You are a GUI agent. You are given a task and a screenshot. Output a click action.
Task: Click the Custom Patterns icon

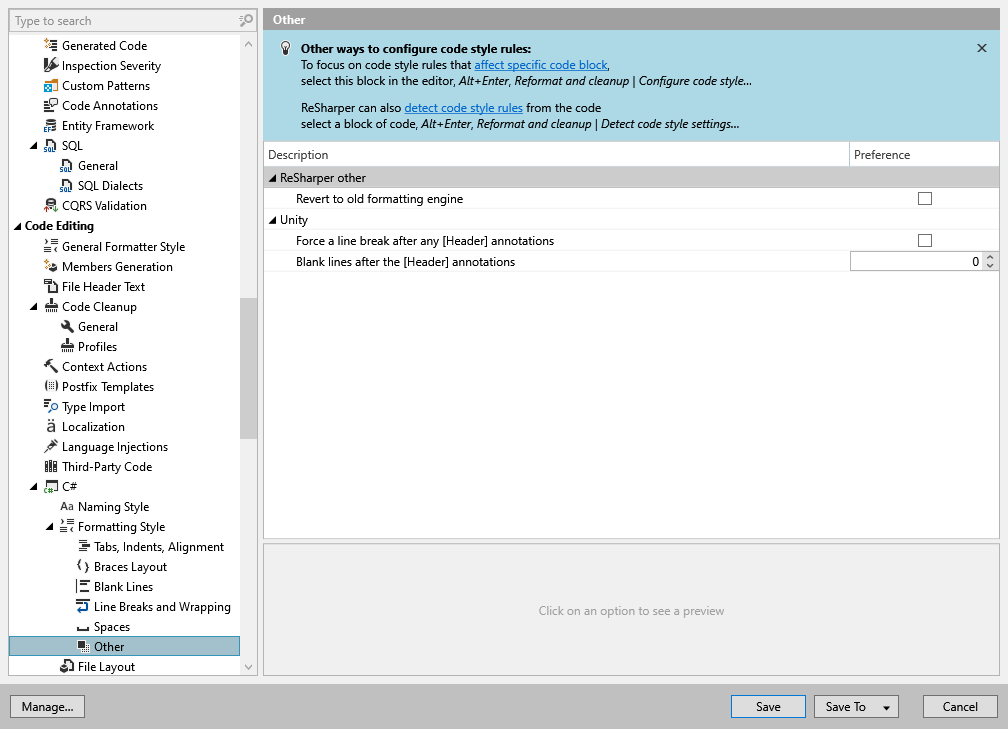[51, 86]
